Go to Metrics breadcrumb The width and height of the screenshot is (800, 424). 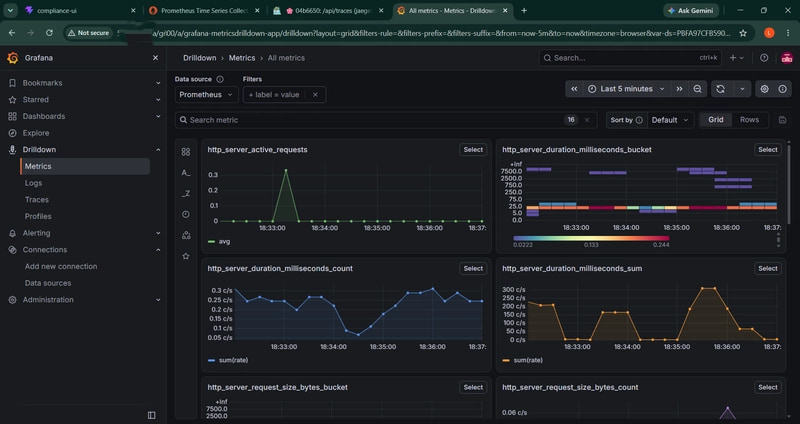pos(242,58)
